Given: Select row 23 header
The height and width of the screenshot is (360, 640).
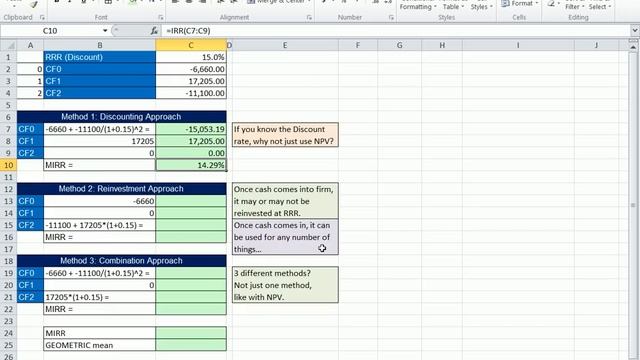Looking at the screenshot, I should tap(8, 321).
